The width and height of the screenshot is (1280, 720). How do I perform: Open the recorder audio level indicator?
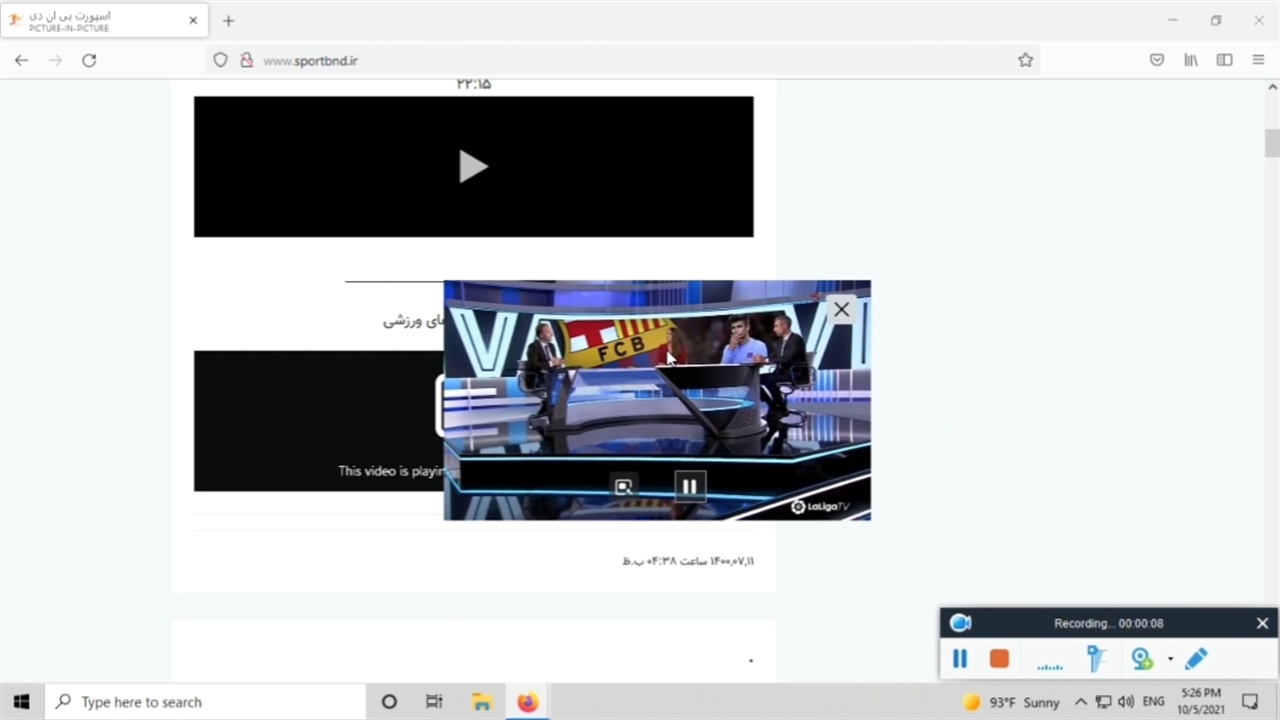tap(1049, 660)
